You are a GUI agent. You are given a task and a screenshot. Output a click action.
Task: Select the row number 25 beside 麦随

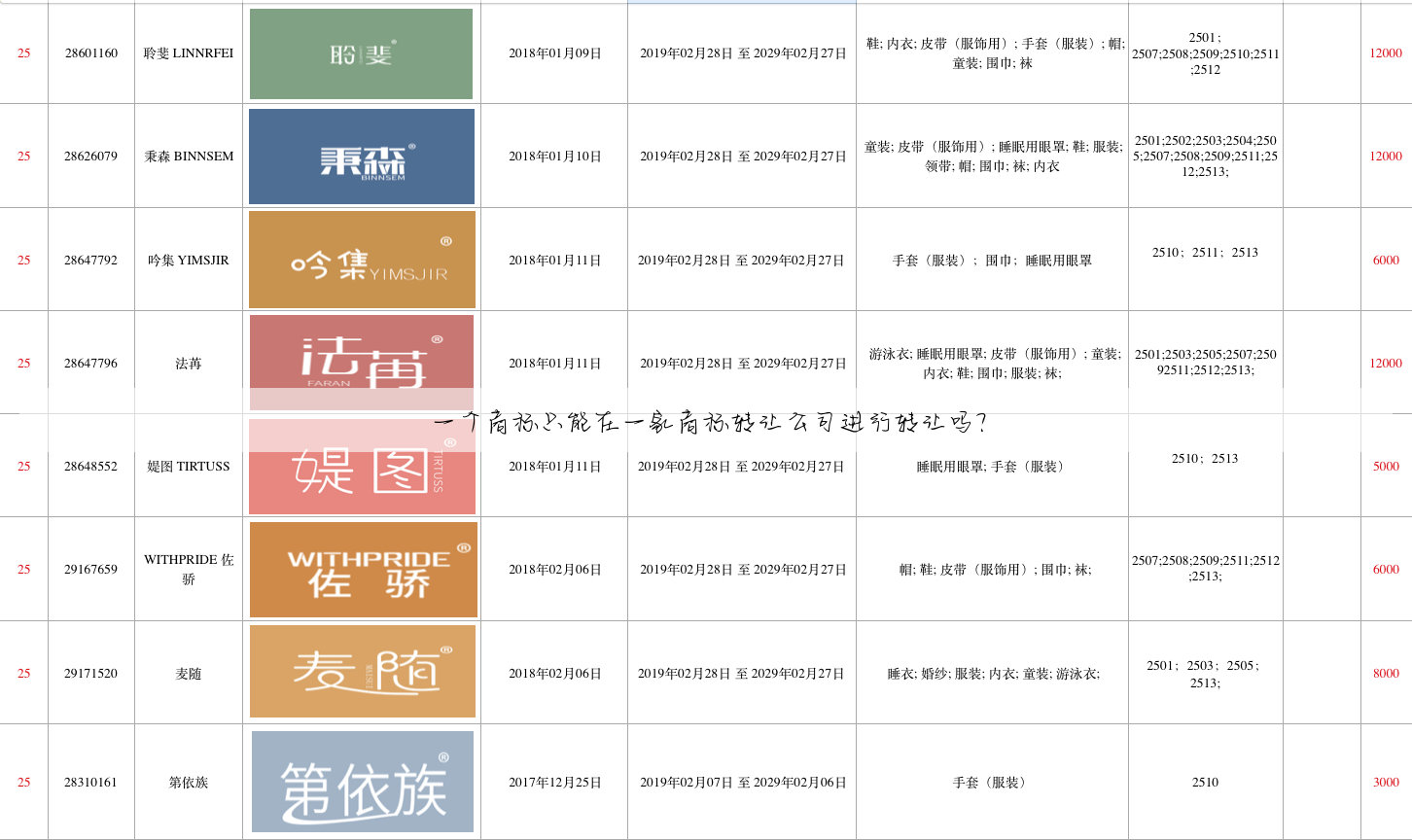coord(22,671)
